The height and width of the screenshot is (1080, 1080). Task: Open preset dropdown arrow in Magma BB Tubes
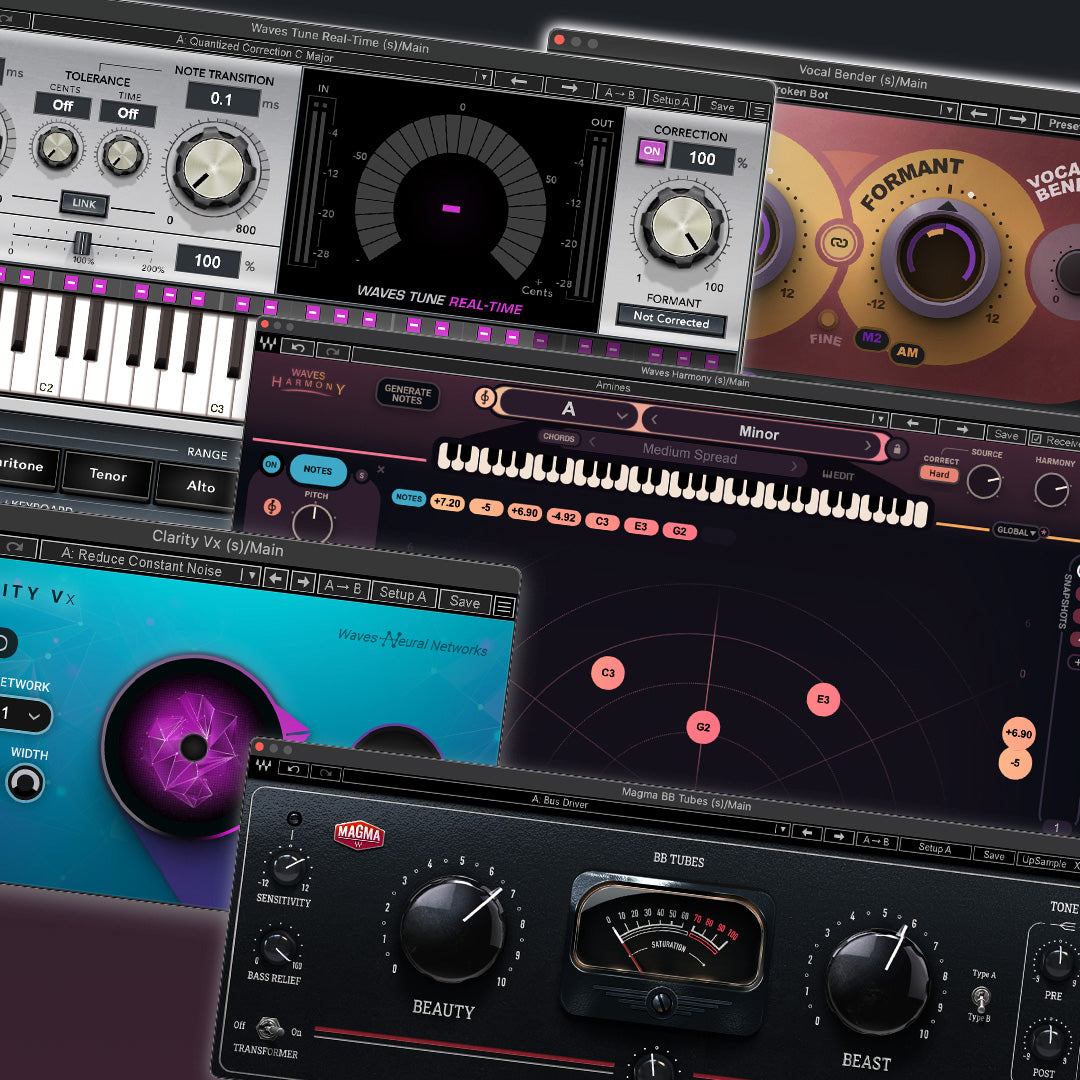pos(781,829)
